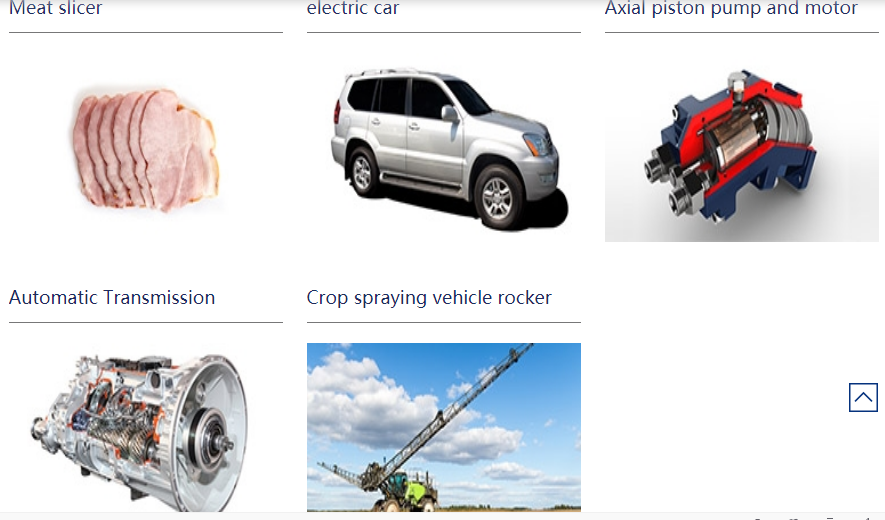Viewport: 885px width, 520px height.
Task: Click the divider line under Automatic Transmission
Action: 146,322
